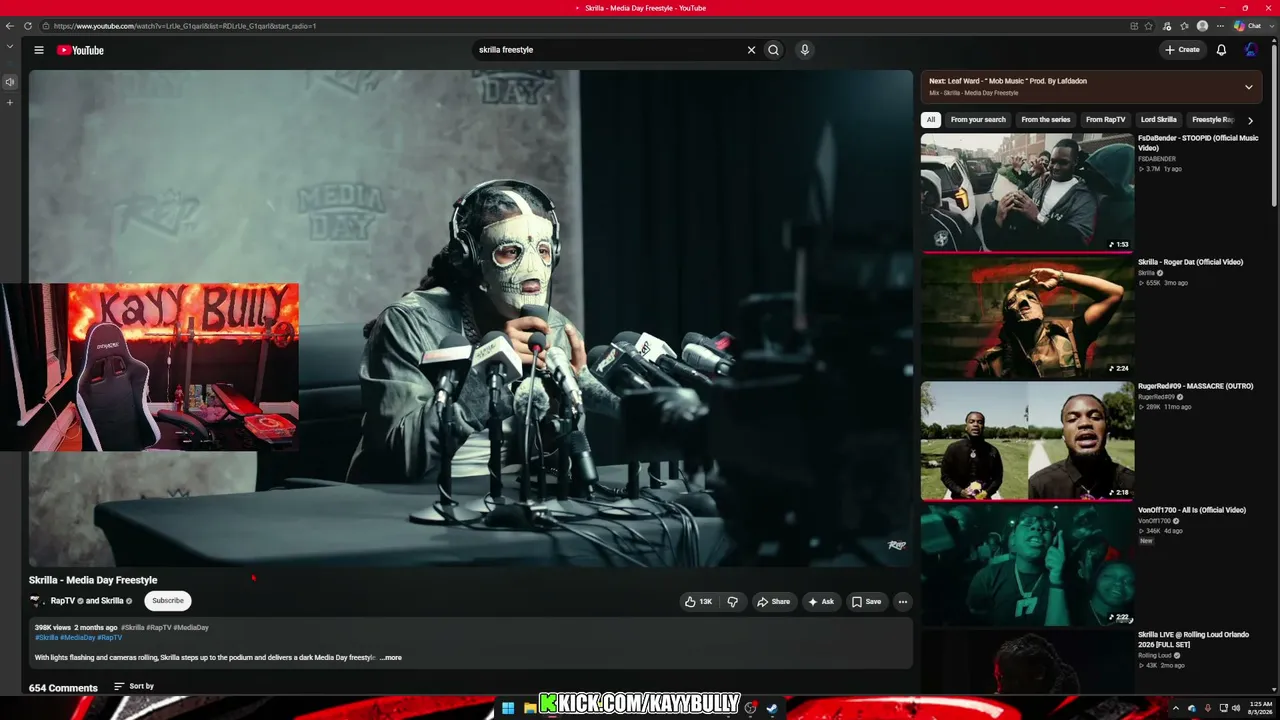Image resolution: width=1280 pixels, height=720 pixels.
Task: Select the 'Lord Skrilla' chip
Action: click(1159, 120)
